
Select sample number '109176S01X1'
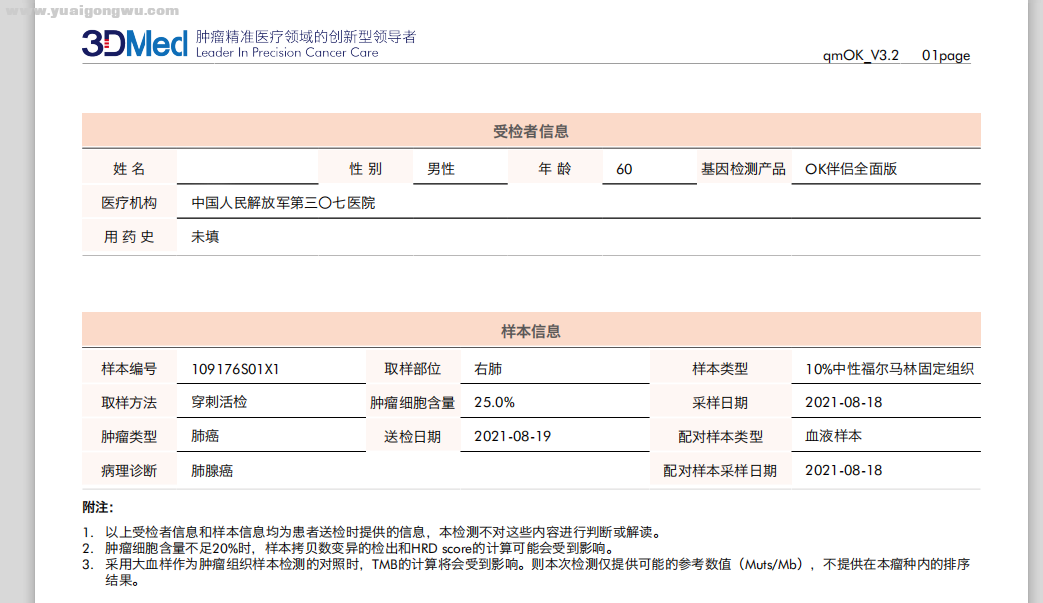tap(235, 369)
